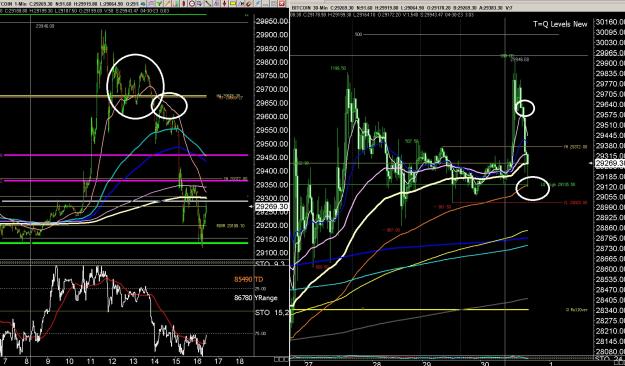Viewport: 625px width, 366px height.
Task: Close the 1-Min chart with red X
Action: coord(282,4)
